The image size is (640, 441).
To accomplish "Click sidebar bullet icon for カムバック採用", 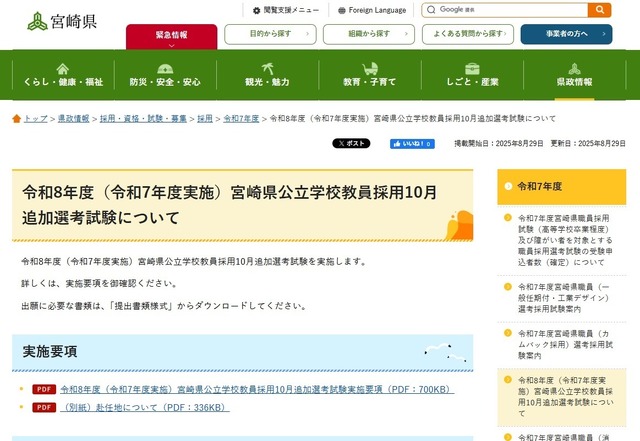I will (x=508, y=333).
